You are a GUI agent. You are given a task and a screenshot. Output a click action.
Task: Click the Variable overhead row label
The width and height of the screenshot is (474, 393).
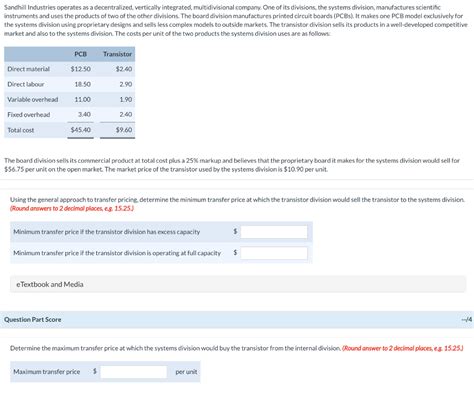click(x=33, y=99)
